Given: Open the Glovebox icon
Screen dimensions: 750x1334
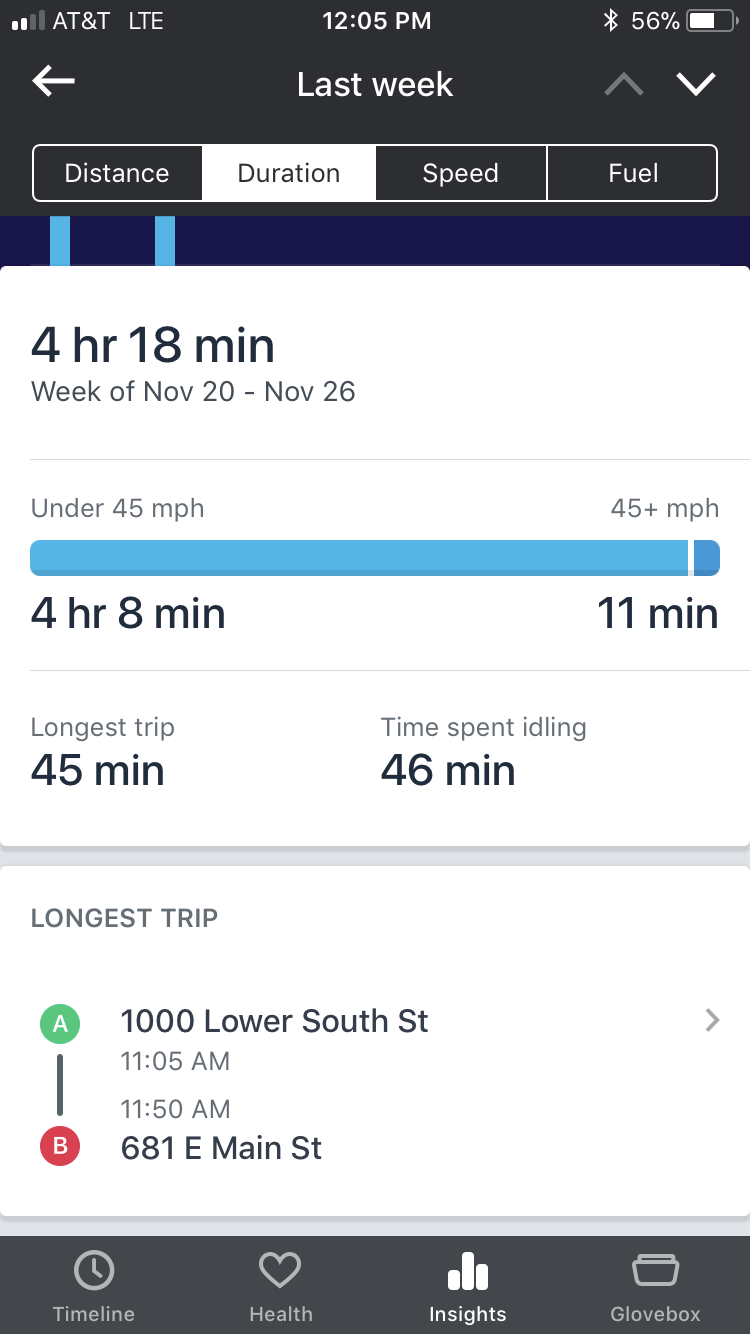Looking at the screenshot, I should [655, 1271].
